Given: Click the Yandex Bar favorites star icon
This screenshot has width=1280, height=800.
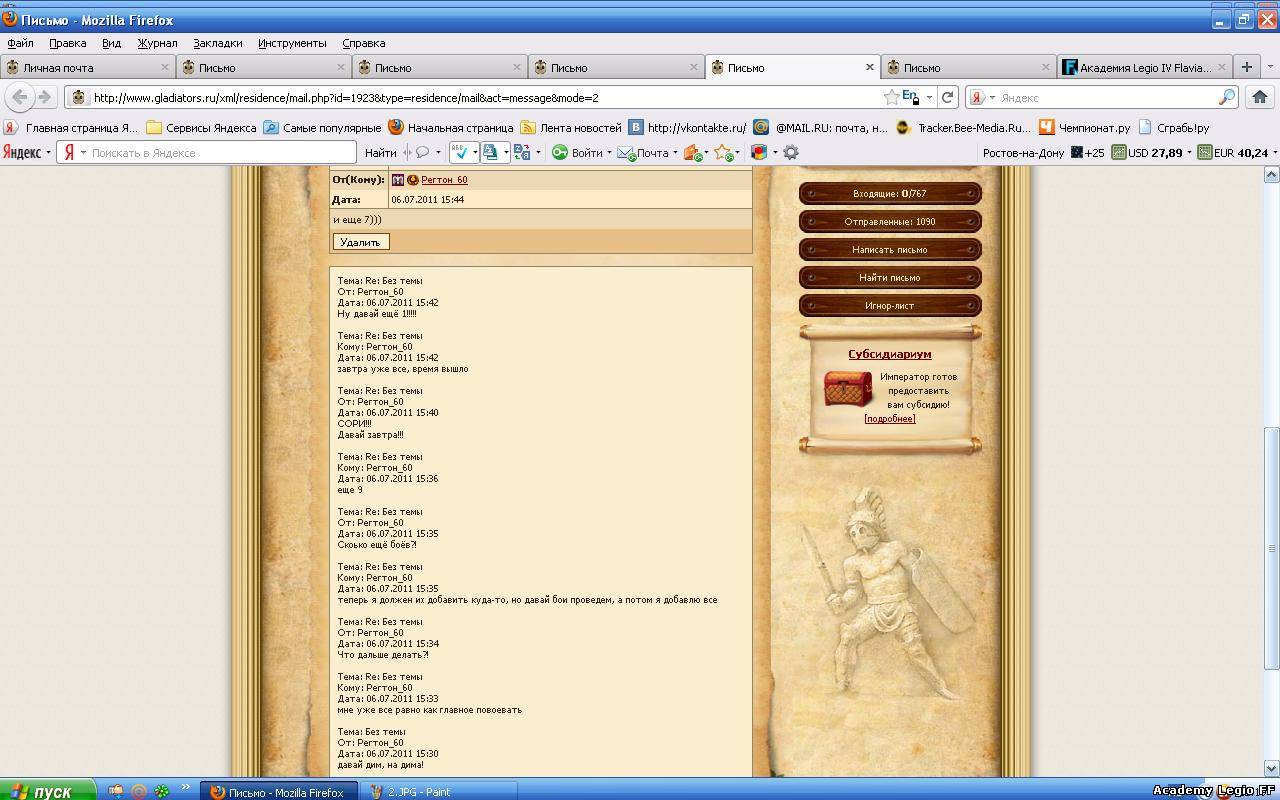Looking at the screenshot, I should tap(723, 153).
